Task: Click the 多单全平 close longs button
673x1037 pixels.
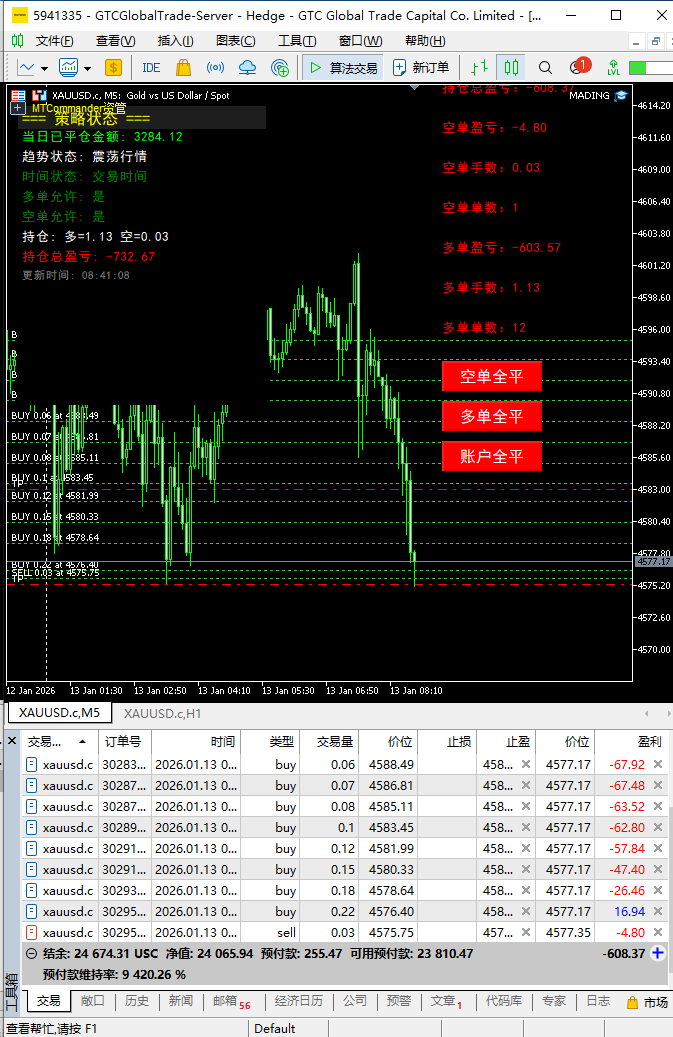Action: pyautogui.click(x=492, y=416)
